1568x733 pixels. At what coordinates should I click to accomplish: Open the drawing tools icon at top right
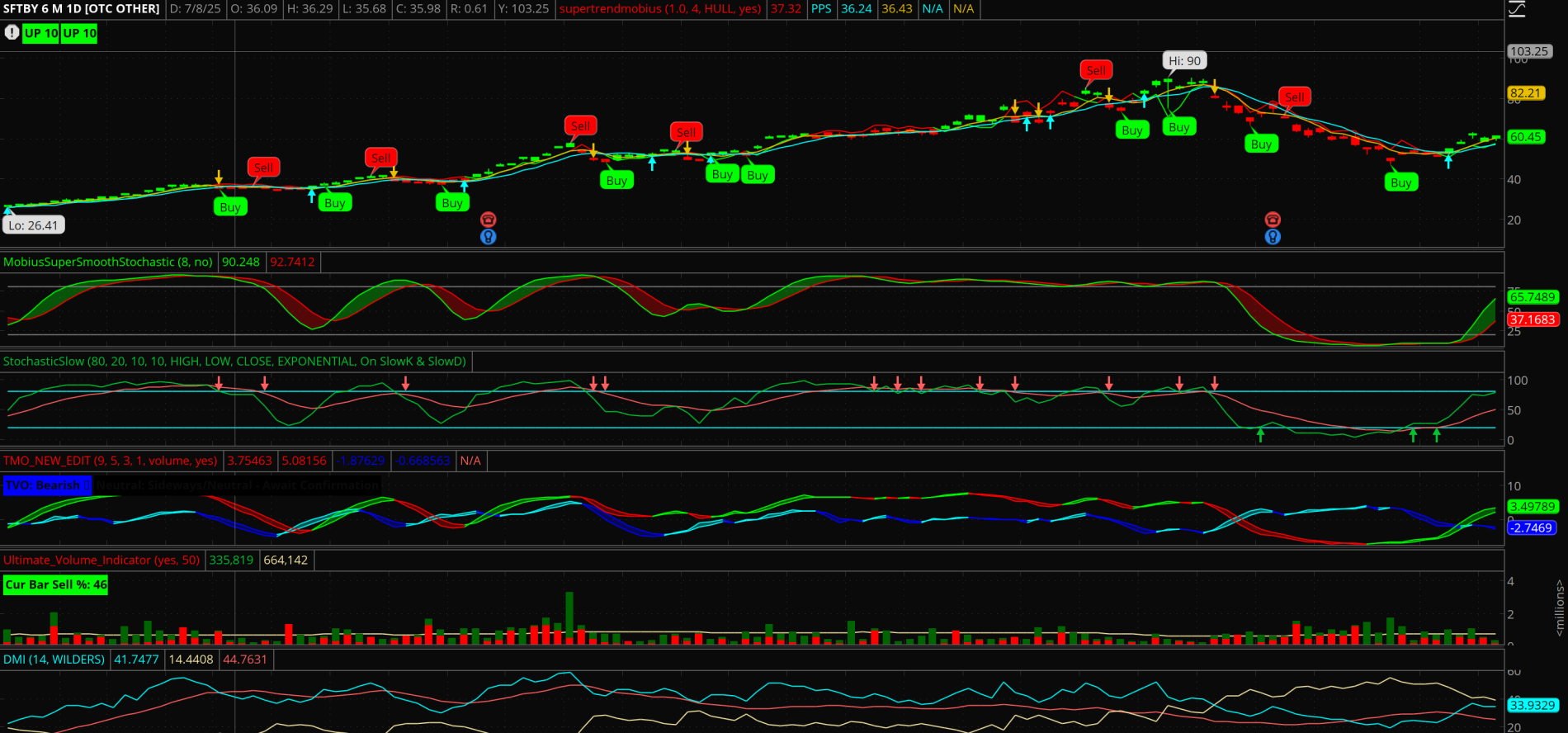click(x=1517, y=9)
